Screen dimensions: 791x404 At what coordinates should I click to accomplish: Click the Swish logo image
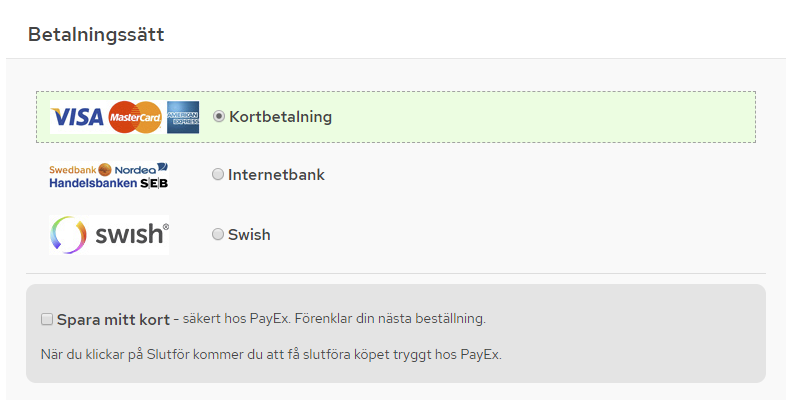pos(109,235)
